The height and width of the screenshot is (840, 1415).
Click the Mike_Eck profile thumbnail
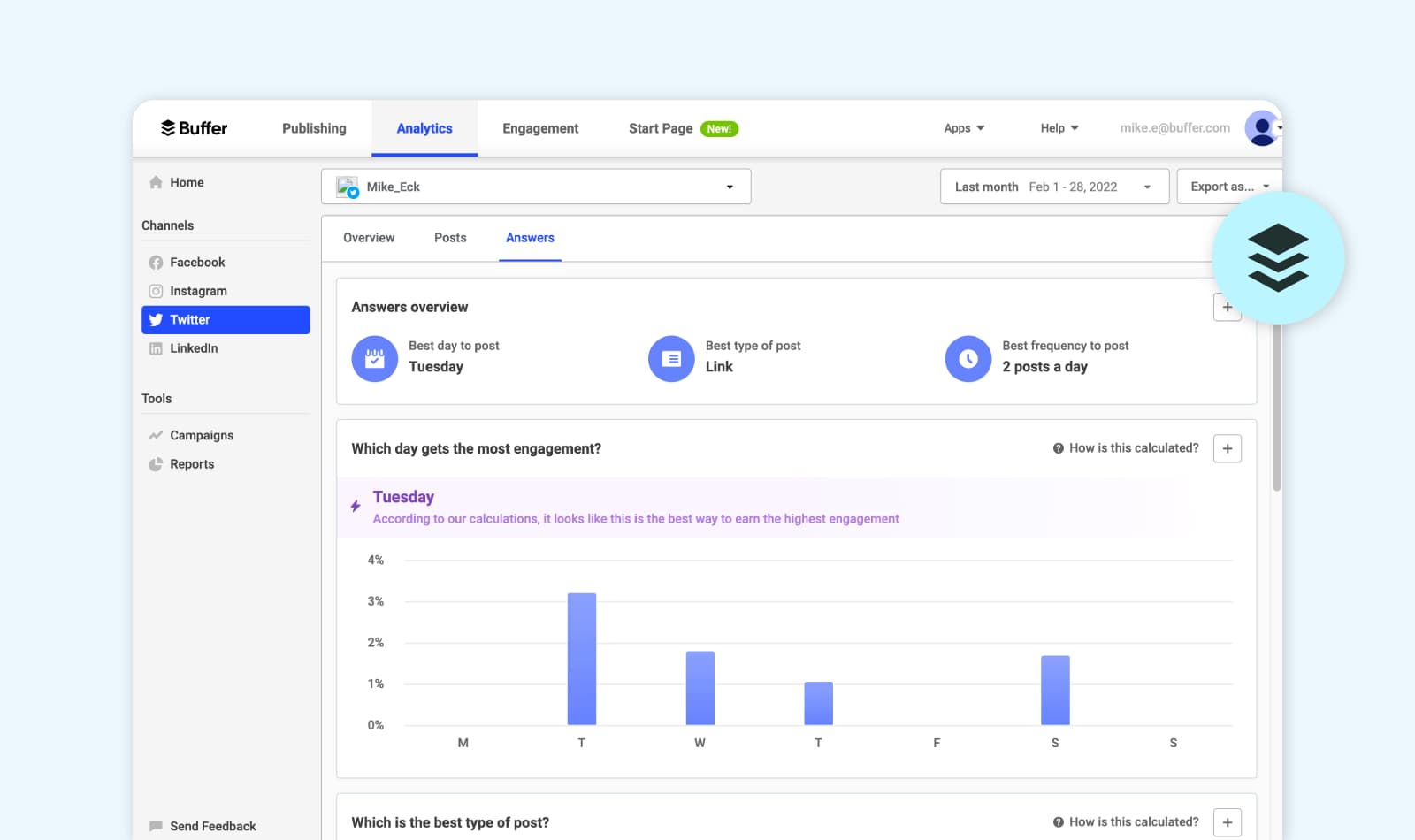pyautogui.click(x=348, y=187)
